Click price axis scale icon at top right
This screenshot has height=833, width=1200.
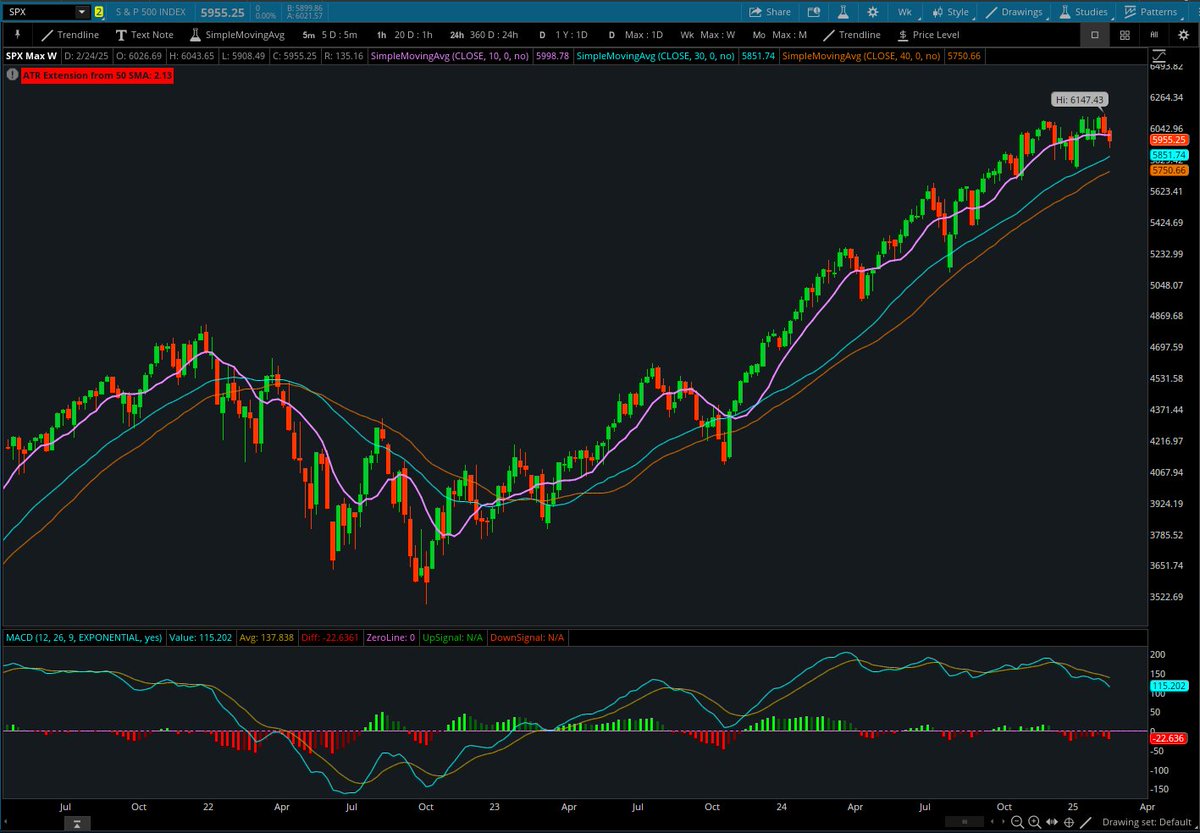pyautogui.click(x=1158, y=56)
